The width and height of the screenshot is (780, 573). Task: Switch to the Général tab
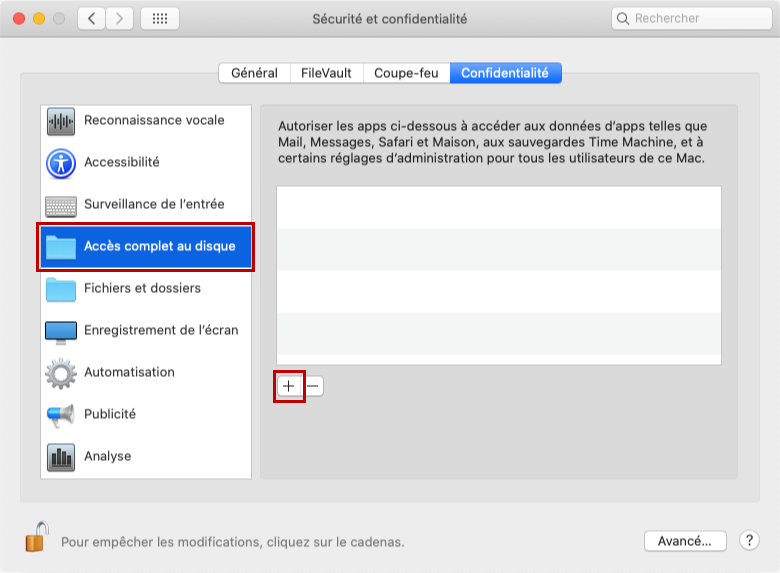pos(254,73)
